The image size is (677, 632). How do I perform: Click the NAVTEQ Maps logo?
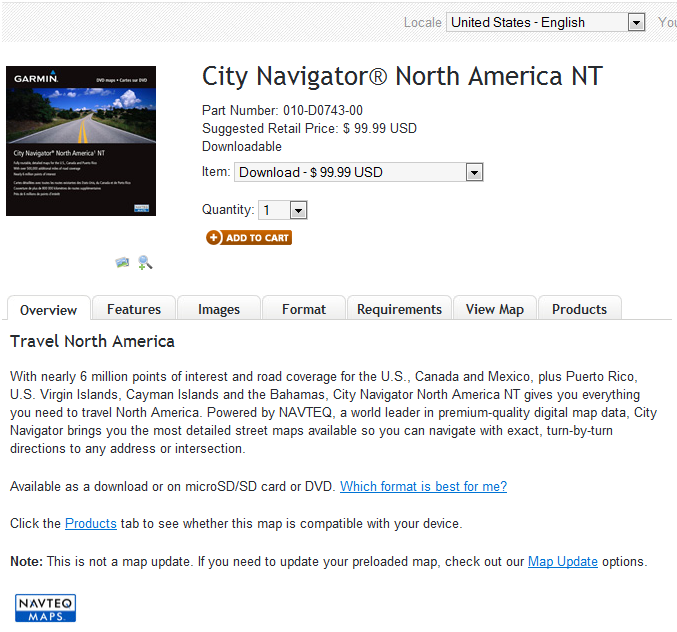coord(46,608)
